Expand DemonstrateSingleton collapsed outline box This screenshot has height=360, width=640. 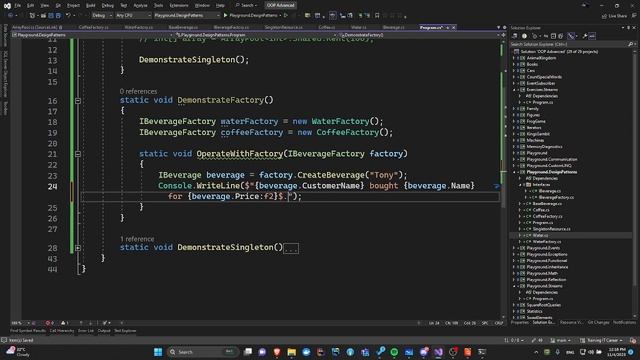pos(78,248)
